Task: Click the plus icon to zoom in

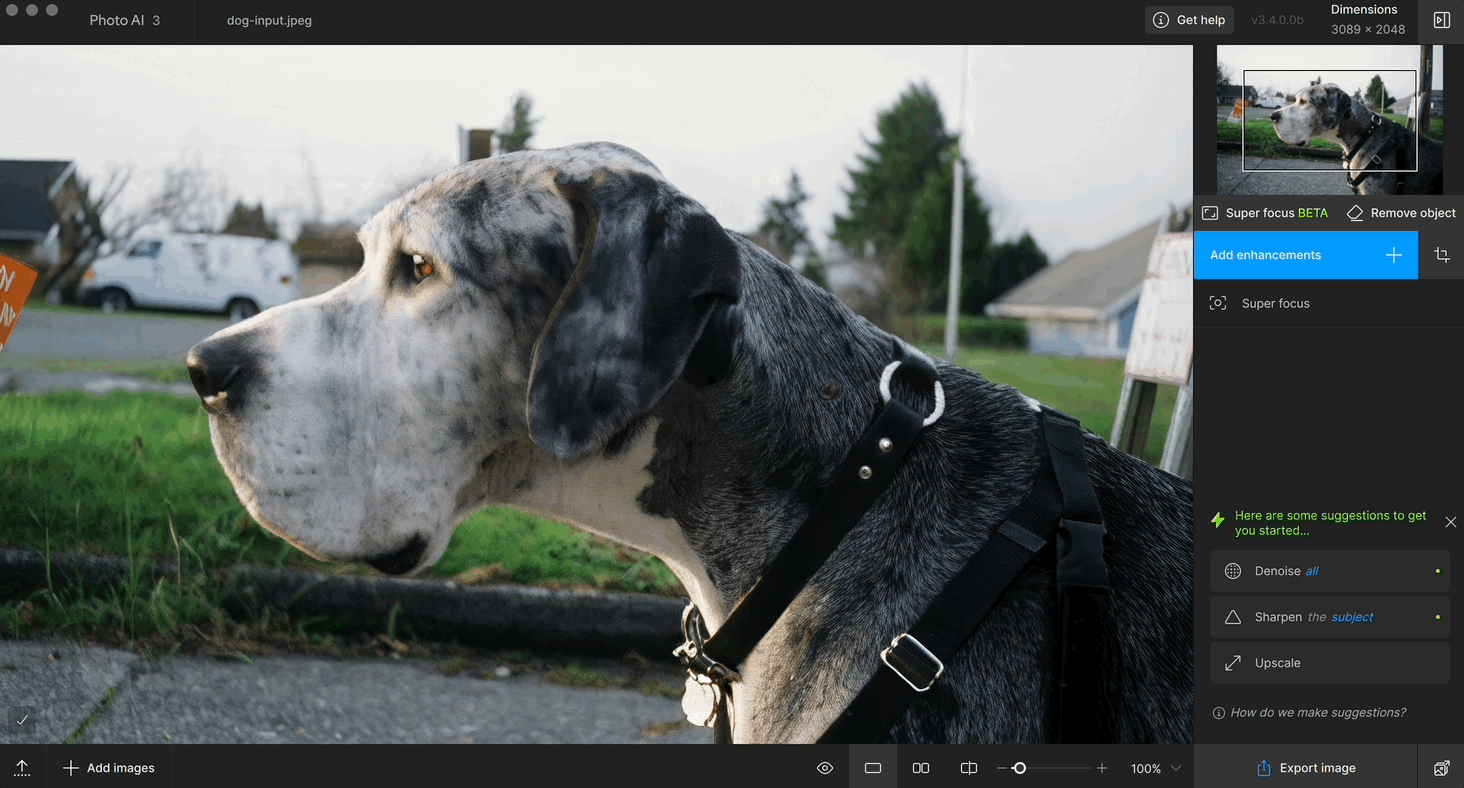Action: (x=1102, y=768)
